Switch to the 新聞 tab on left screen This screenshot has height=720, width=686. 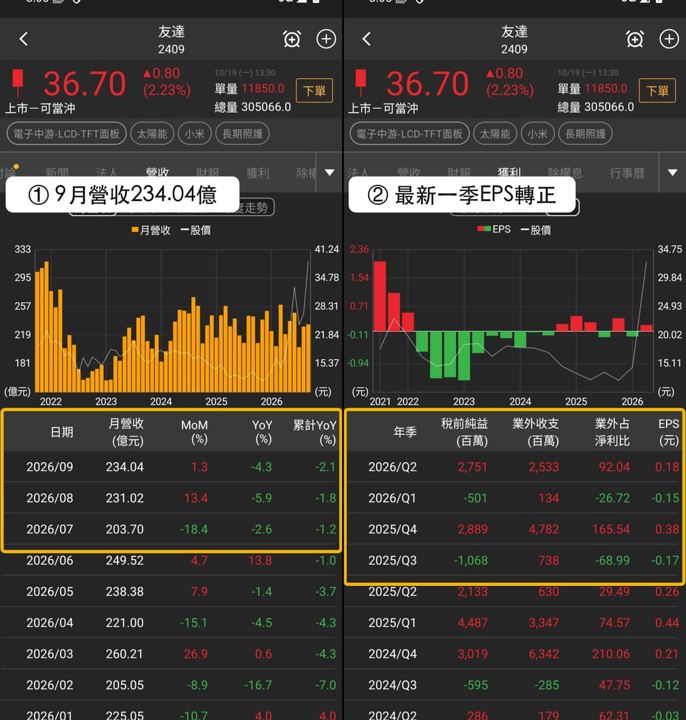coord(57,173)
